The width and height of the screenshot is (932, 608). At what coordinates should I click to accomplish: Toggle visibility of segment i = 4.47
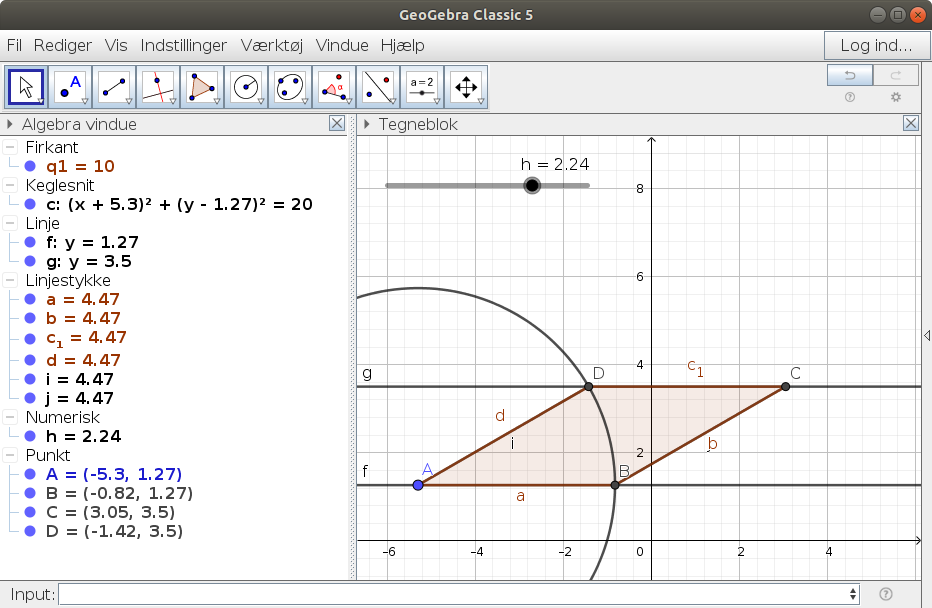pos(30,379)
